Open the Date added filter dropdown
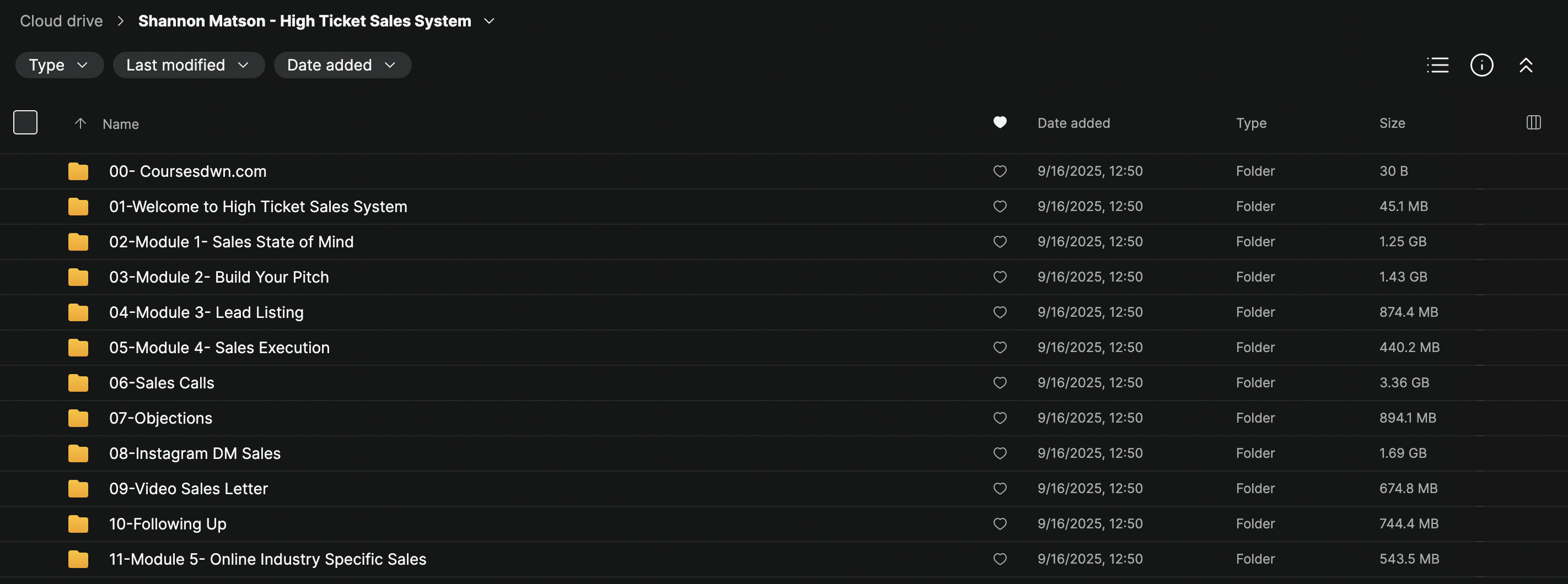This screenshot has width=1568, height=584. 342,65
